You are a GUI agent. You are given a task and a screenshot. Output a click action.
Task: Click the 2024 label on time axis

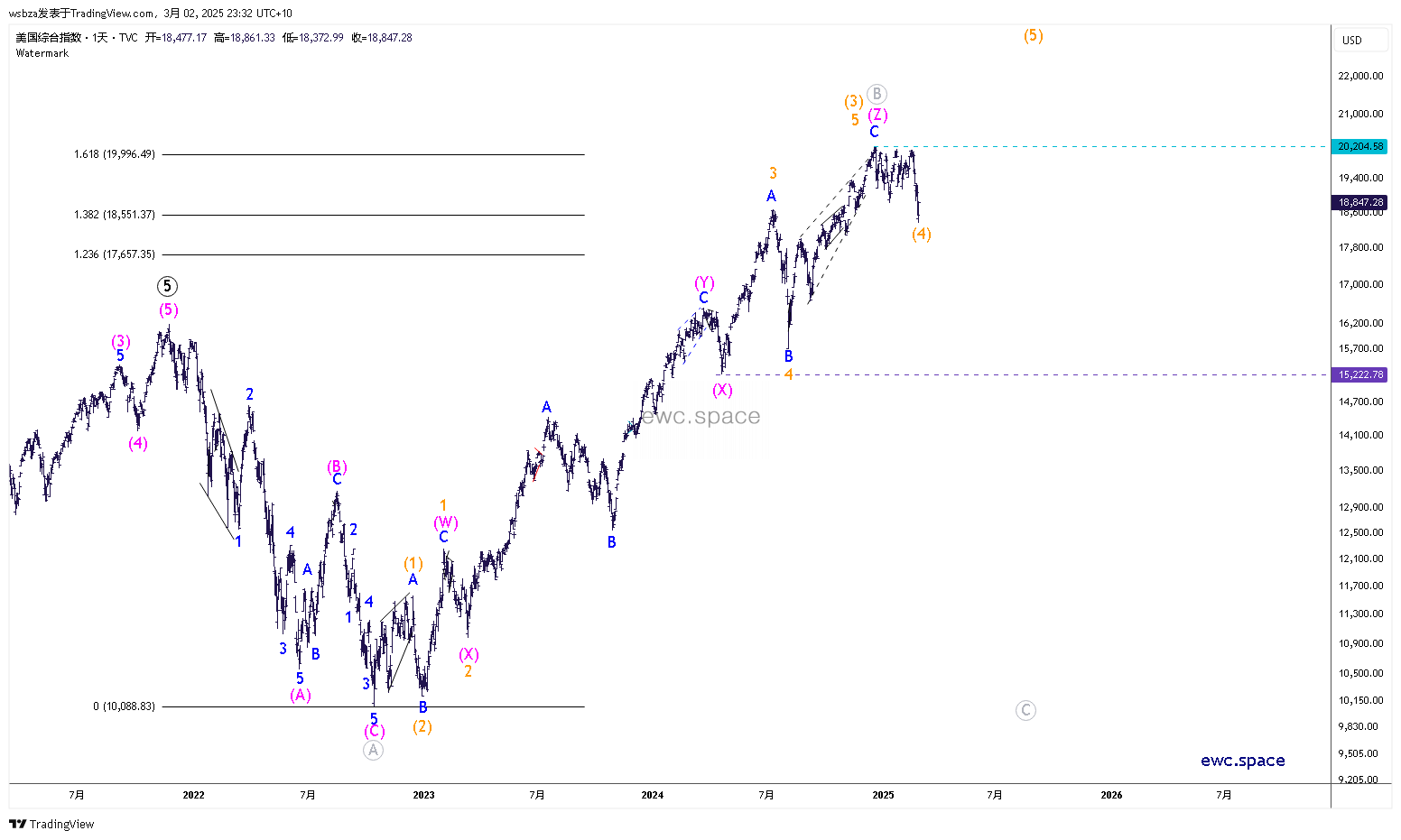(x=653, y=795)
